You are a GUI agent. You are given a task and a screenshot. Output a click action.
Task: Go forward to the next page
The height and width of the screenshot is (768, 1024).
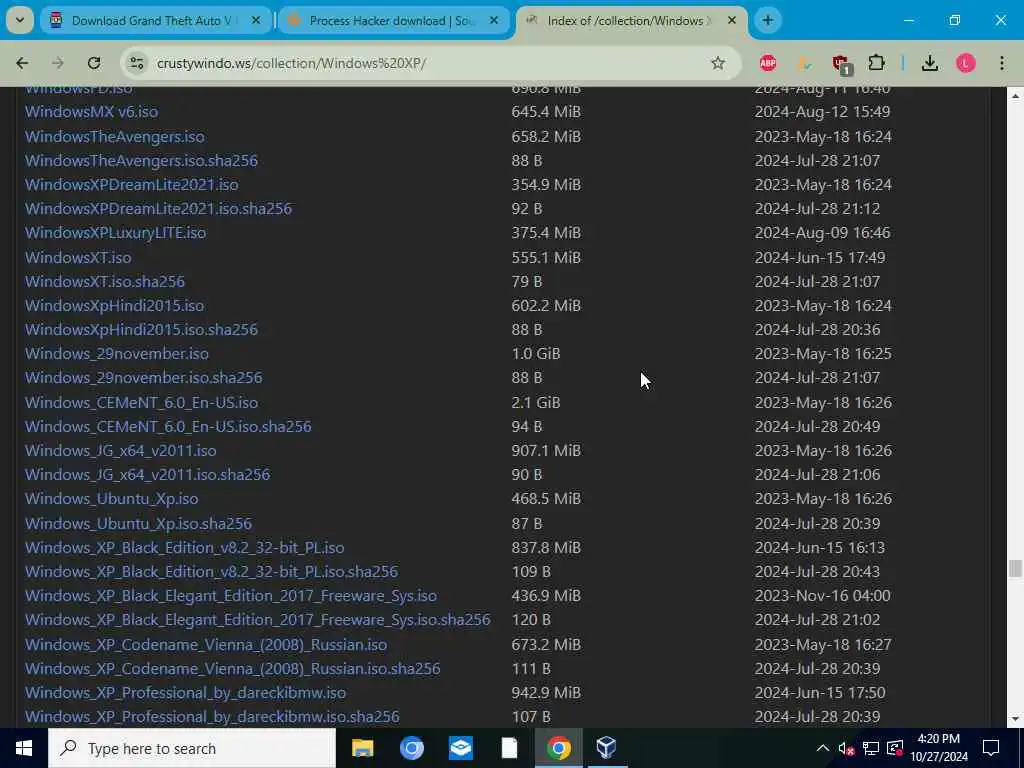pyautogui.click(x=58, y=63)
